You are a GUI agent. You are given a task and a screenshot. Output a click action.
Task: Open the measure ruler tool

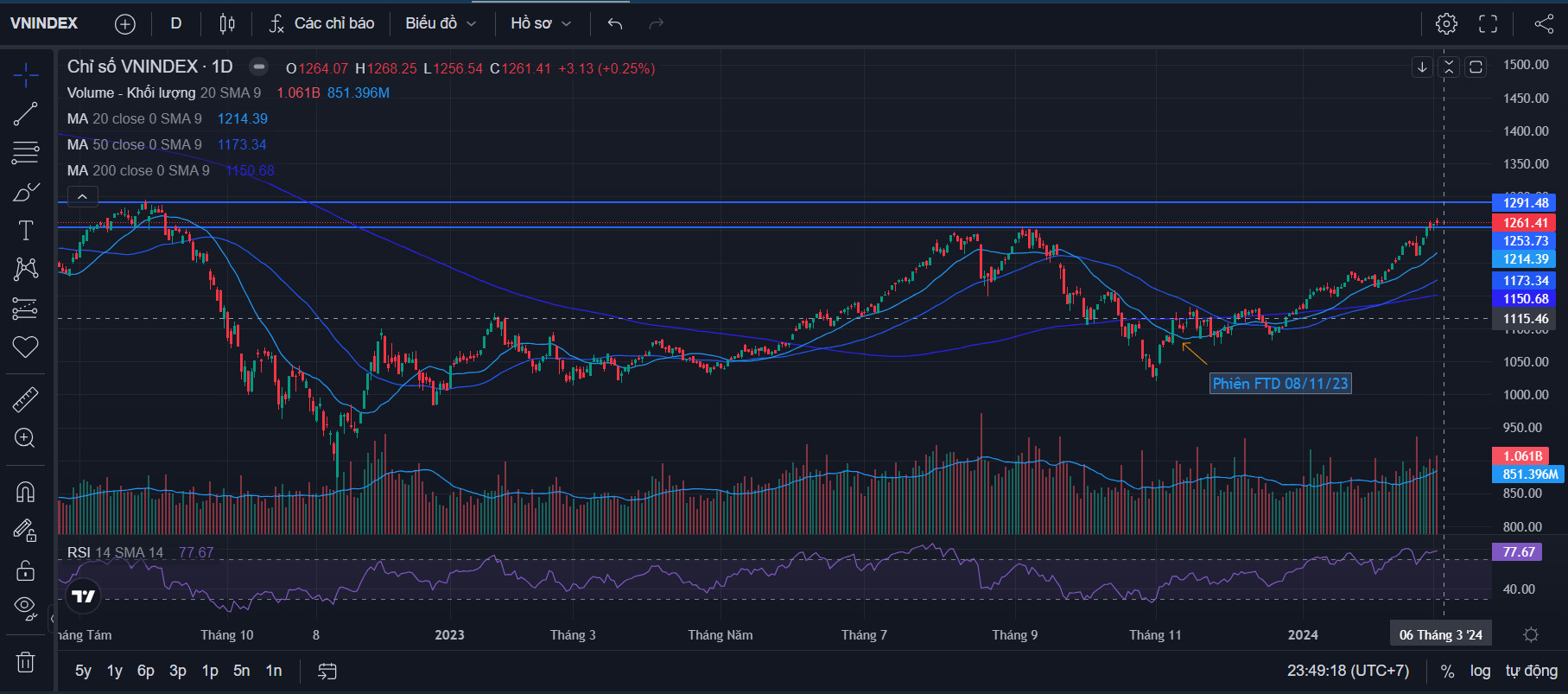tap(26, 399)
